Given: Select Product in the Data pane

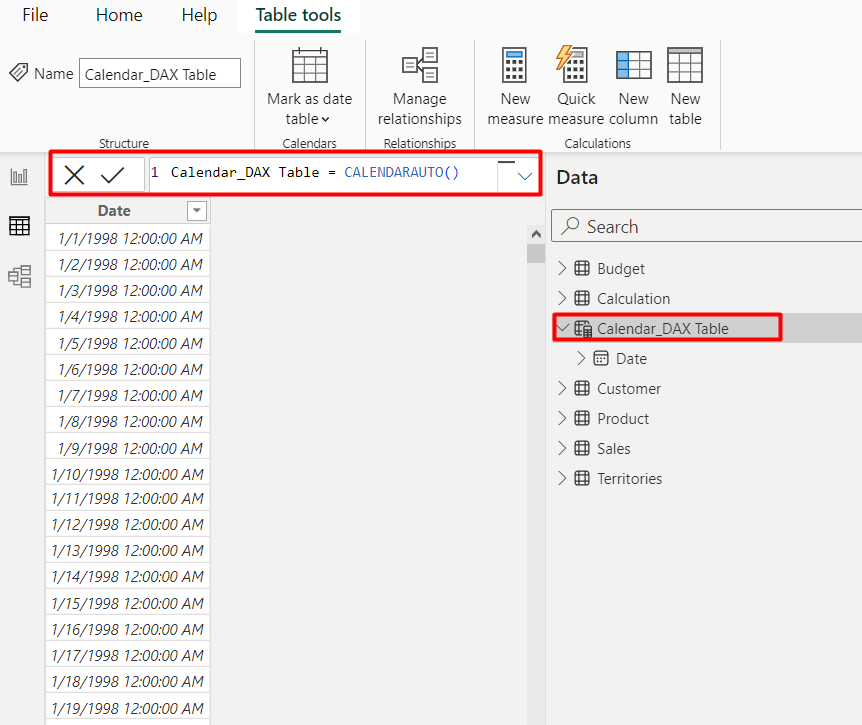Looking at the screenshot, I should (x=623, y=418).
